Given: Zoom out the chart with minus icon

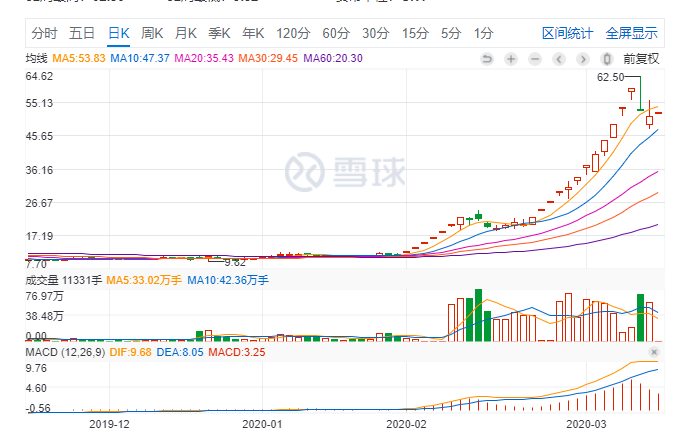Looking at the screenshot, I should 534,58.
